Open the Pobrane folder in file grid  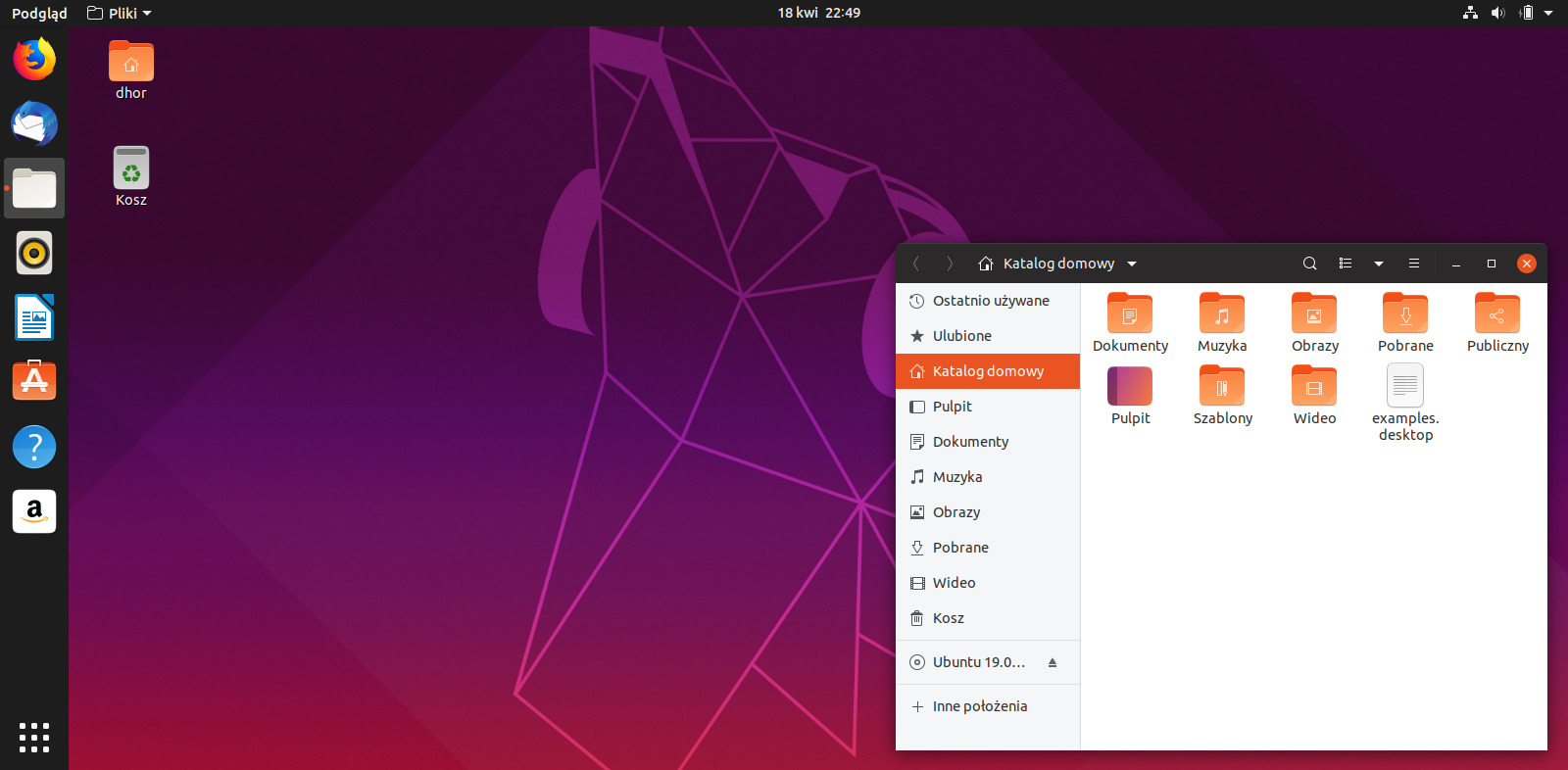(1405, 323)
